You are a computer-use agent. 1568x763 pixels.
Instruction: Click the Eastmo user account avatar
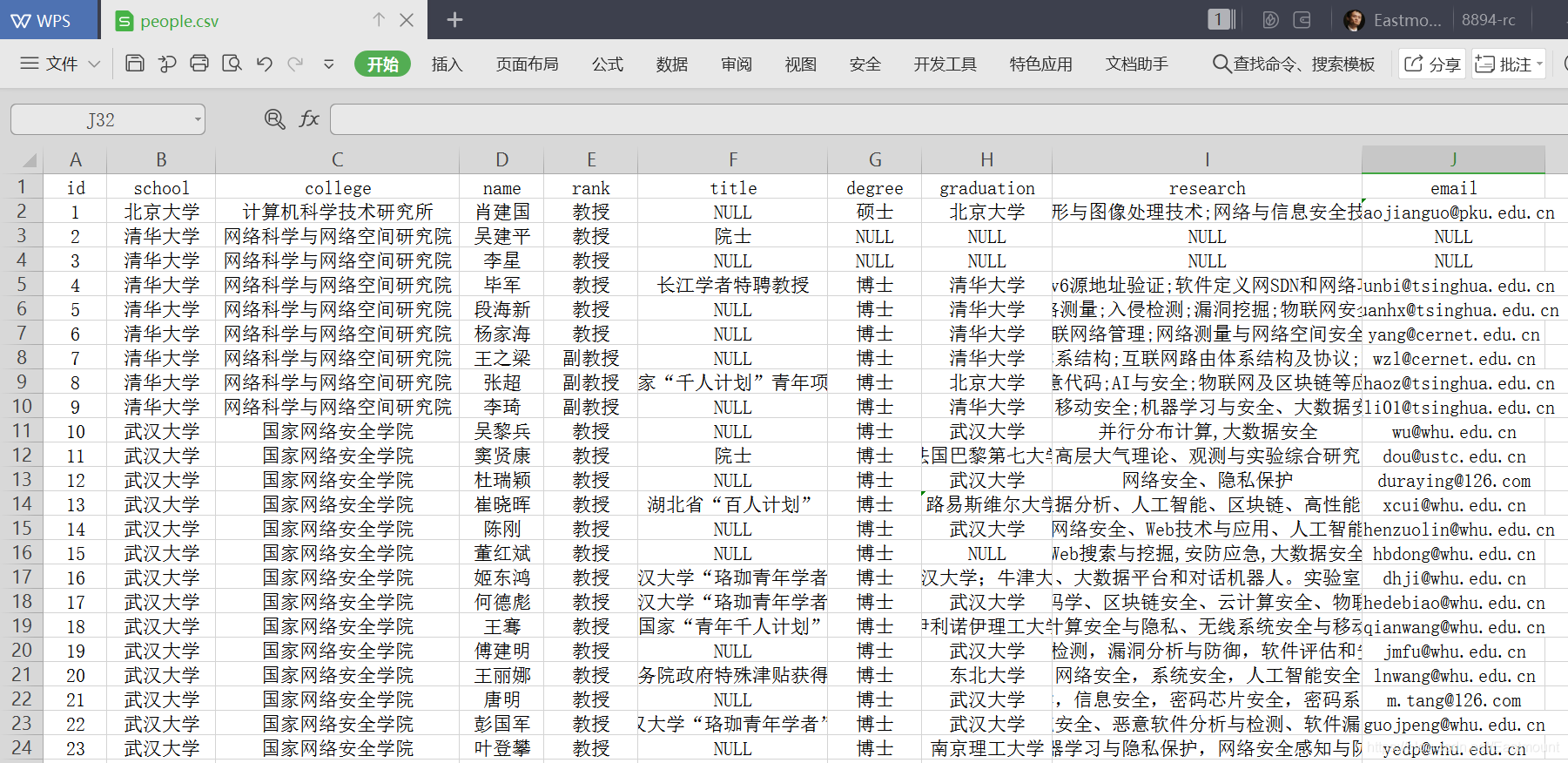1354,20
